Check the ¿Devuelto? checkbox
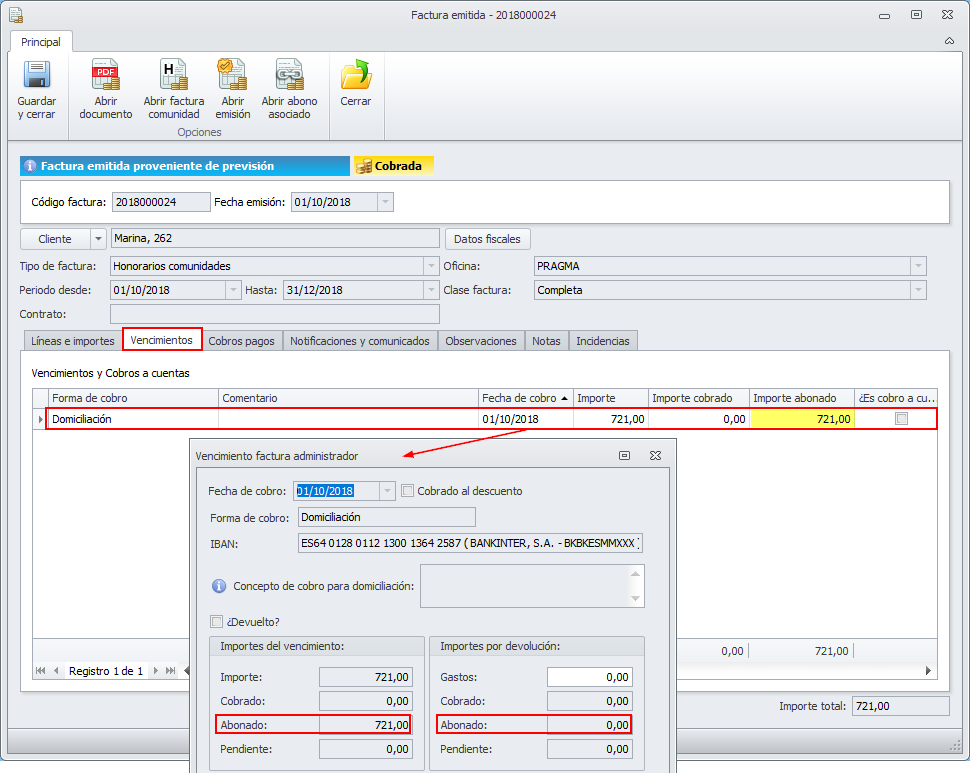 click(217, 621)
